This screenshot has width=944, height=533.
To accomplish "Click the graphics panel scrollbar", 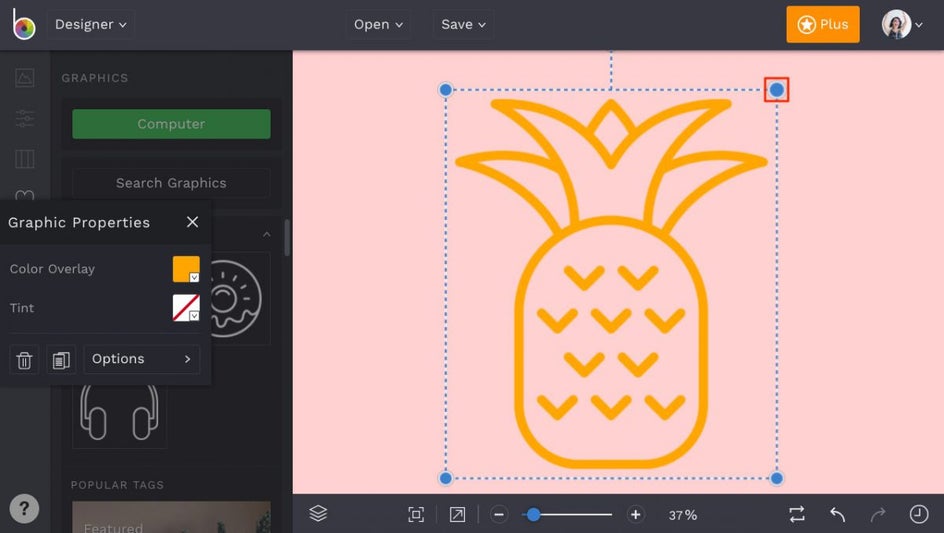I will pyautogui.click(x=287, y=237).
